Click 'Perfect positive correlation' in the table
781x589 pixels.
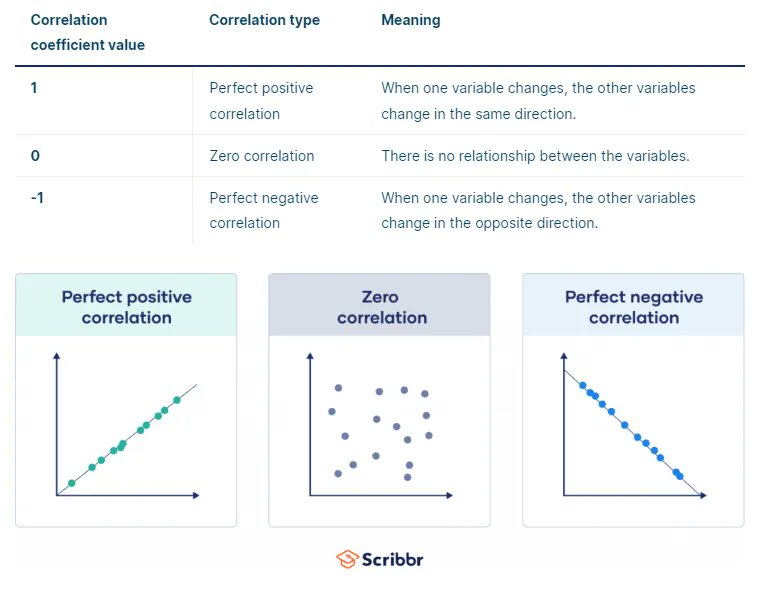pos(261,101)
